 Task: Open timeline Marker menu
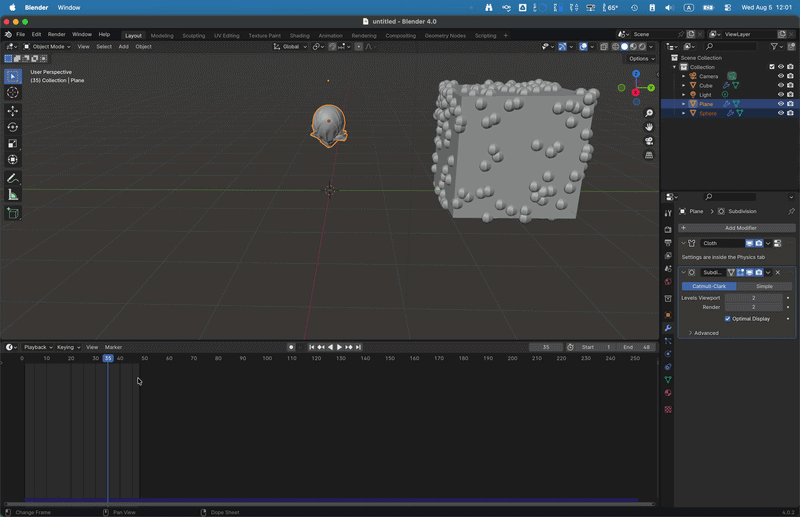tap(113, 347)
